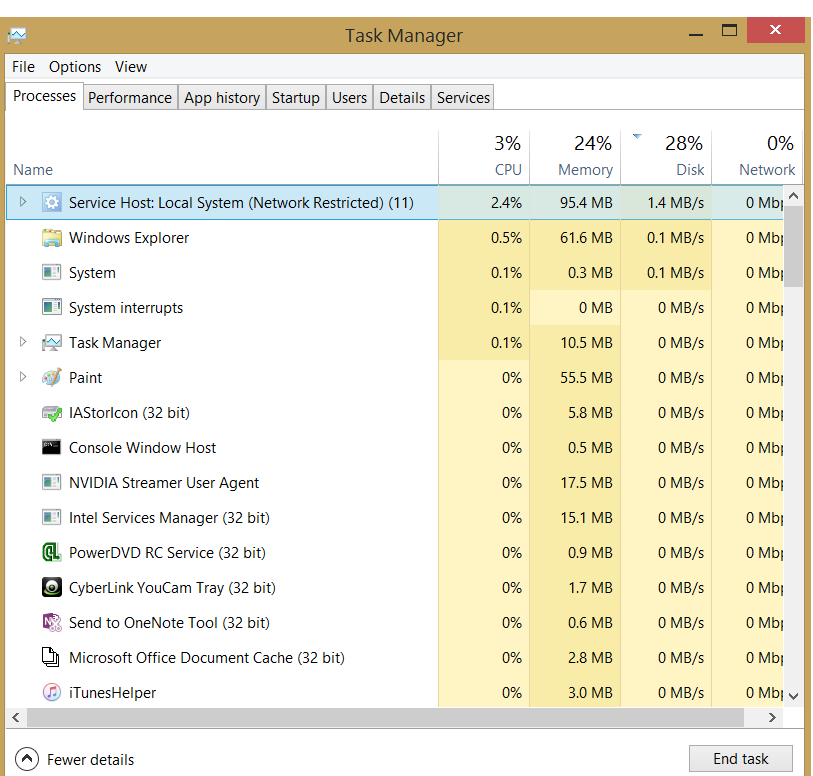
Task: Switch to the Users tab
Action: (x=349, y=97)
